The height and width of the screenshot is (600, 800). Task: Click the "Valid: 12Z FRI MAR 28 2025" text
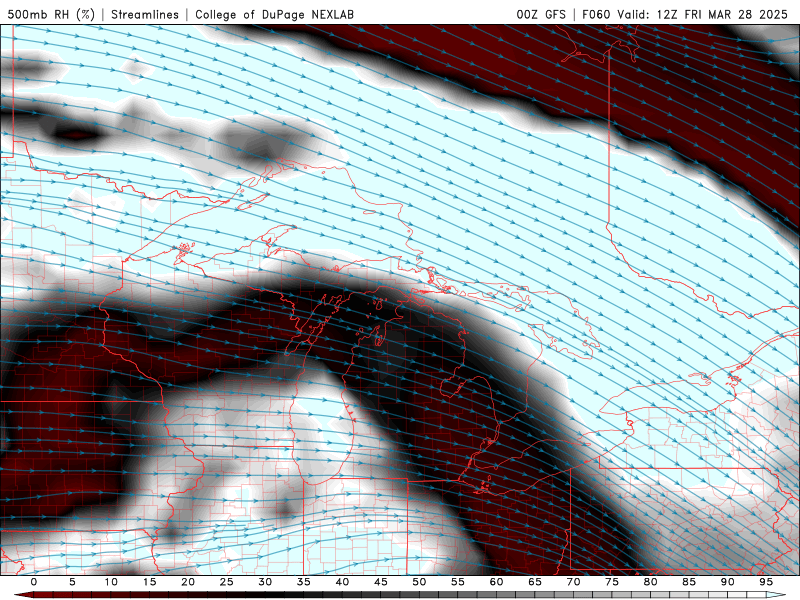pyautogui.click(x=703, y=14)
